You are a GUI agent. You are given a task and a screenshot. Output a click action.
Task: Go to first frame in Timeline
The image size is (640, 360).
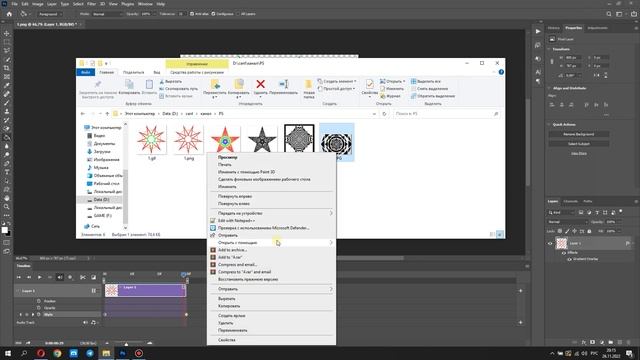coord(18,277)
